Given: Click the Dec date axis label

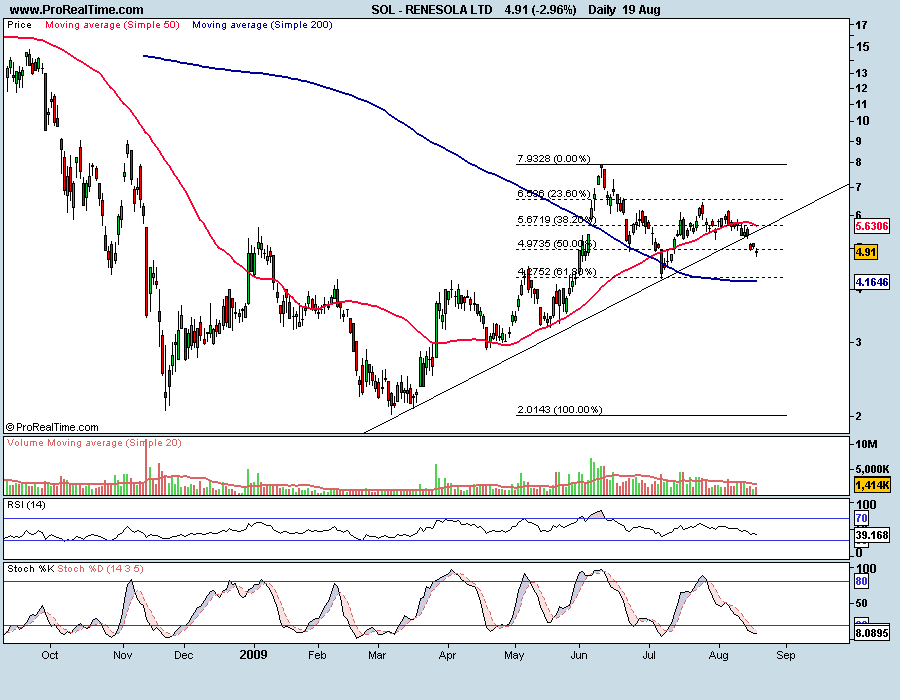Looking at the screenshot, I should [183, 655].
